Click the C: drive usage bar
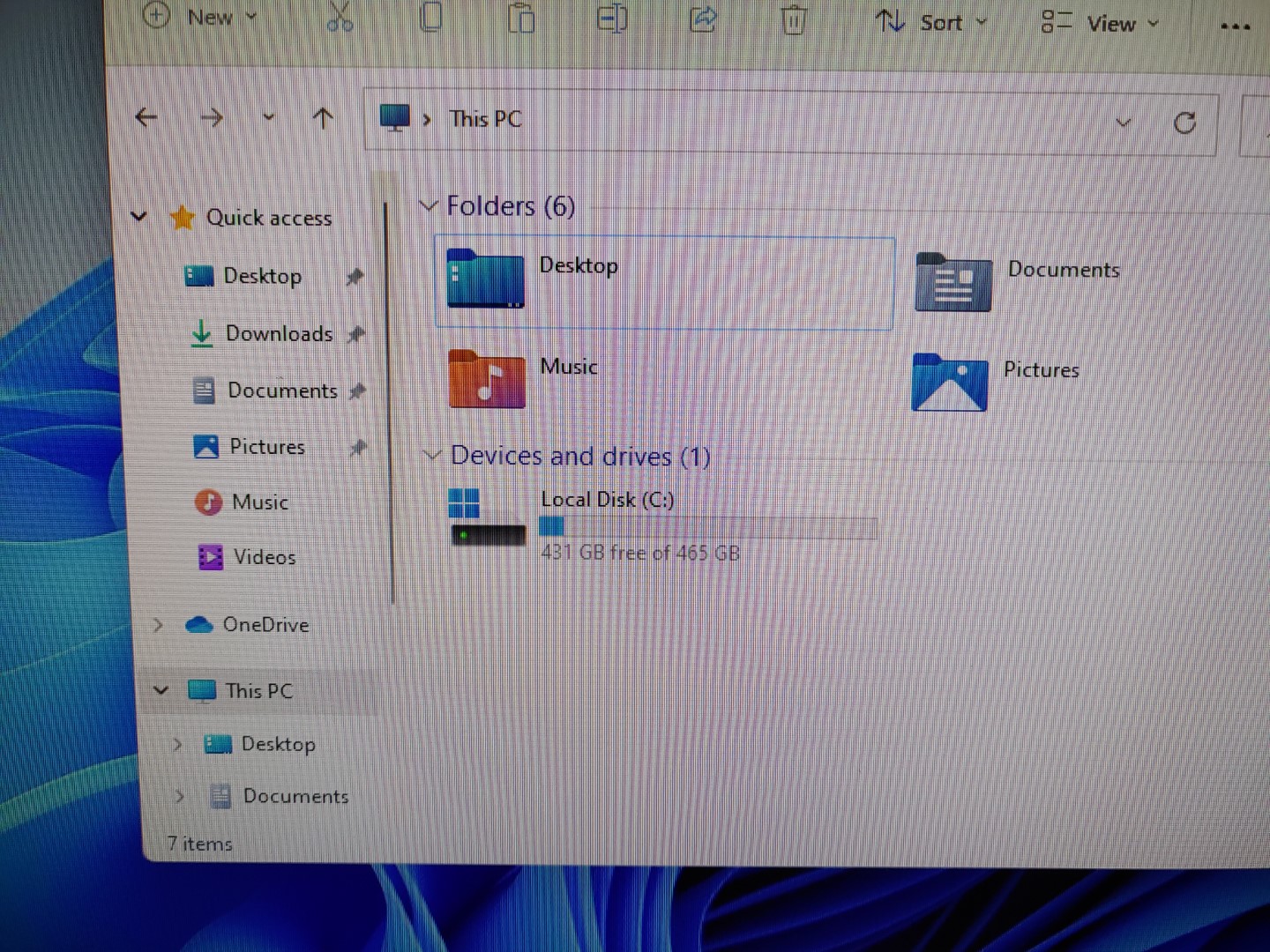This screenshot has height=952, width=1270. tap(708, 527)
